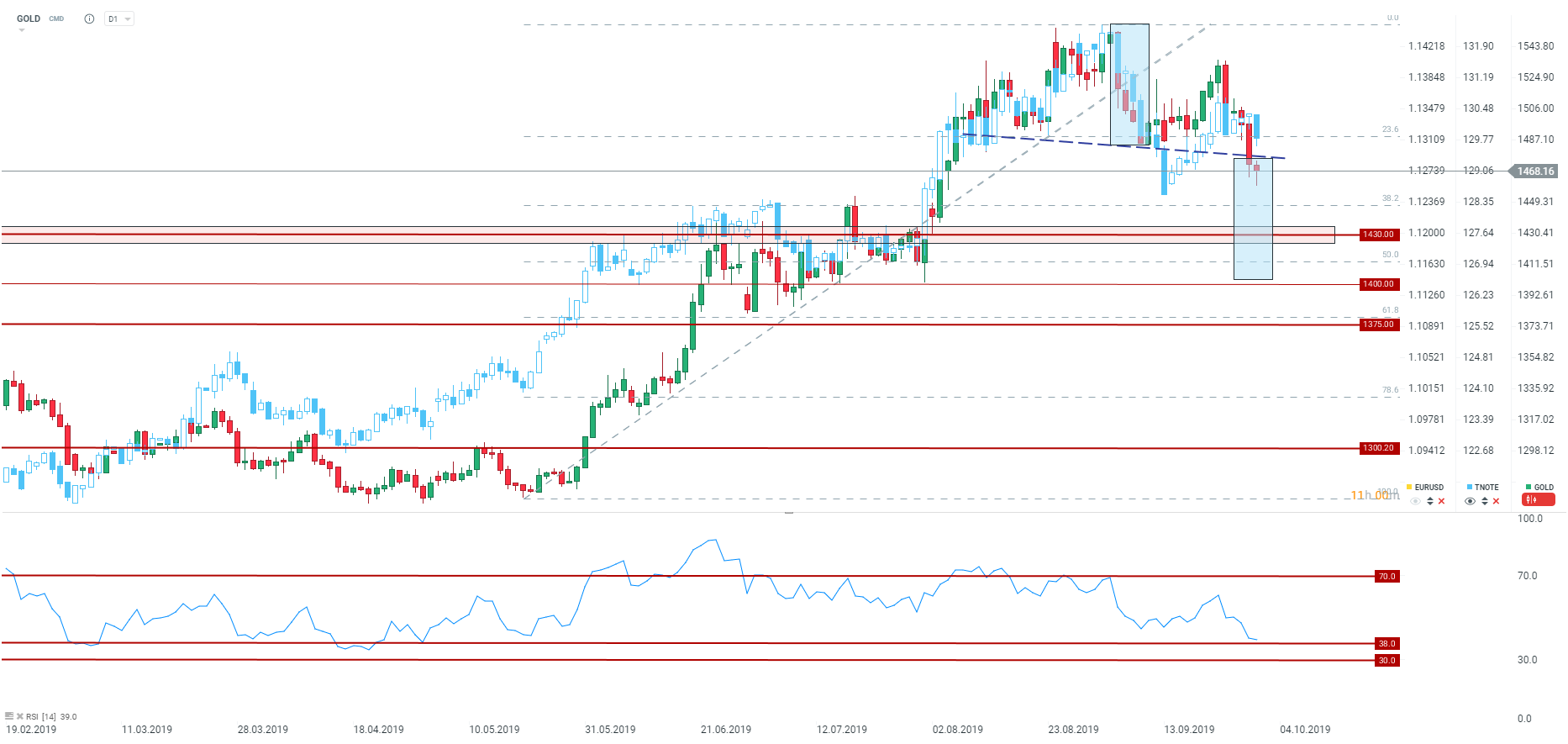Select the 1300.20 horizontal line label
This screenshot has height=744, width=1568.
(1379, 448)
